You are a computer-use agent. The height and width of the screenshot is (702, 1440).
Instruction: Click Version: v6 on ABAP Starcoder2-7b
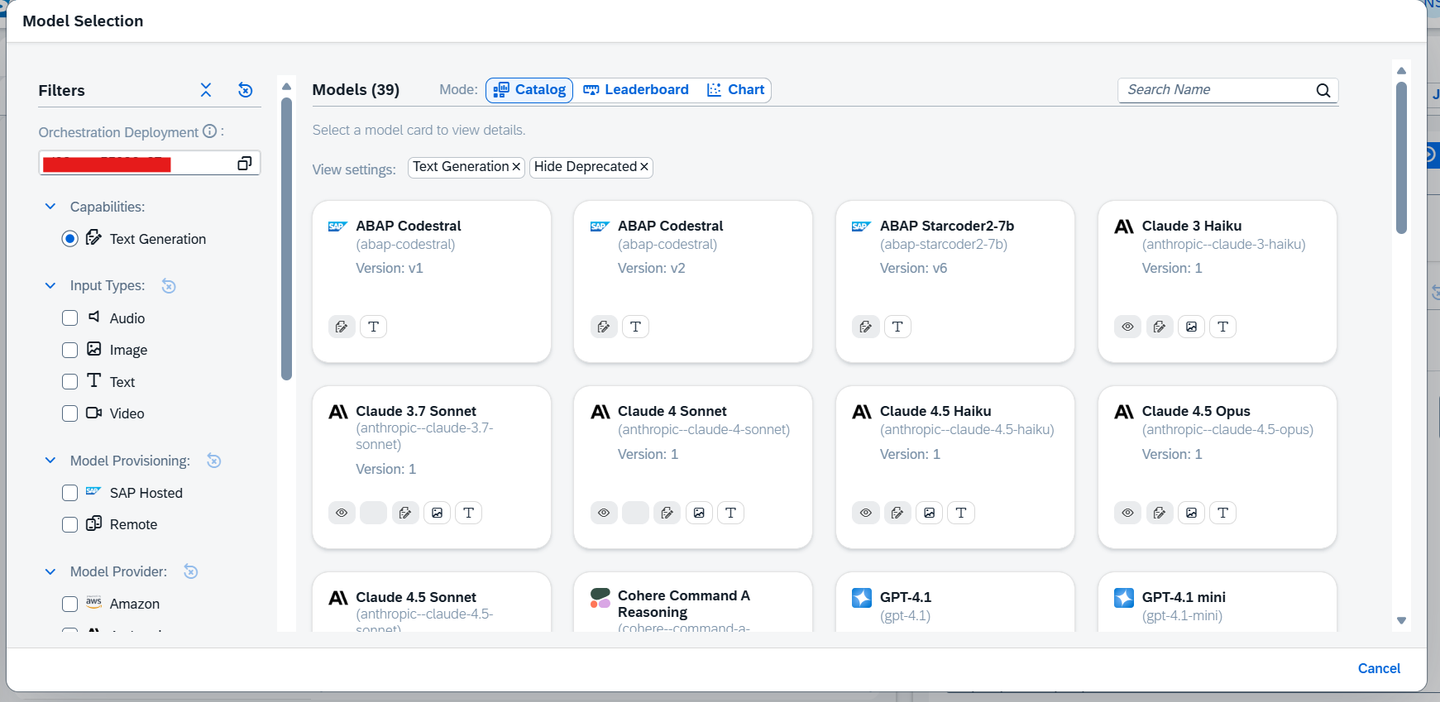913,268
